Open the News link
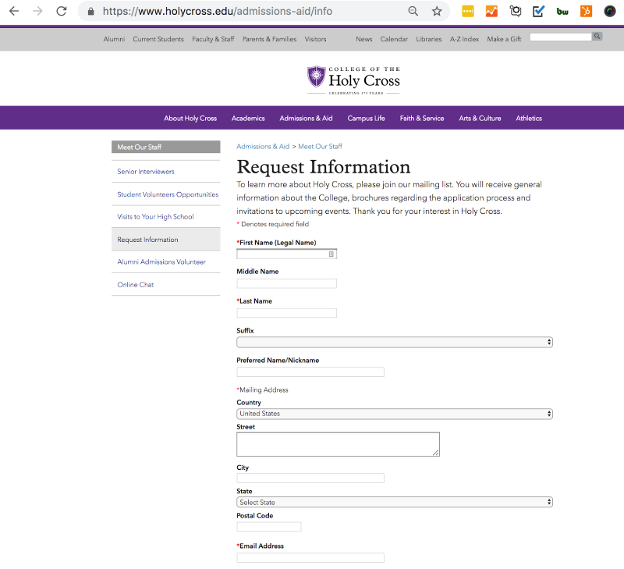This screenshot has width=624, height=569. (x=364, y=39)
